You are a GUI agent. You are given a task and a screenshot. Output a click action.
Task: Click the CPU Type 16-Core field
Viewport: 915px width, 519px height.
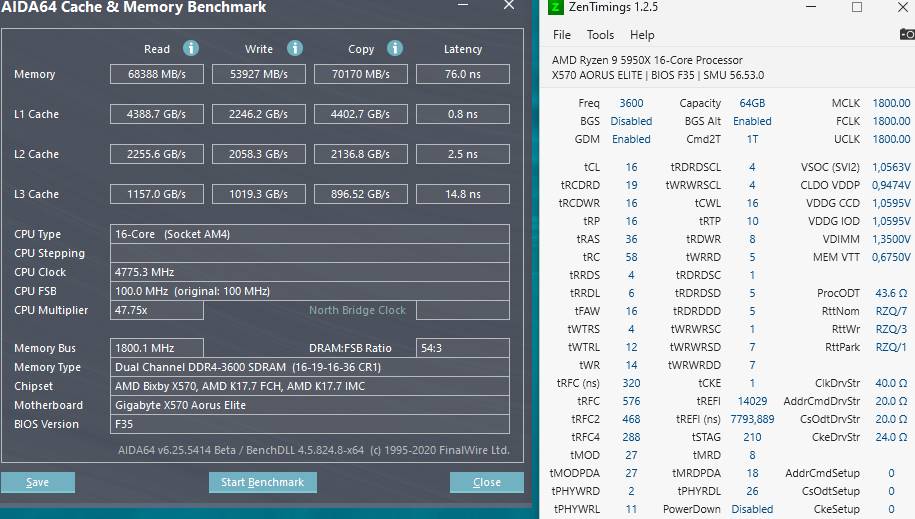[x=310, y=234]
